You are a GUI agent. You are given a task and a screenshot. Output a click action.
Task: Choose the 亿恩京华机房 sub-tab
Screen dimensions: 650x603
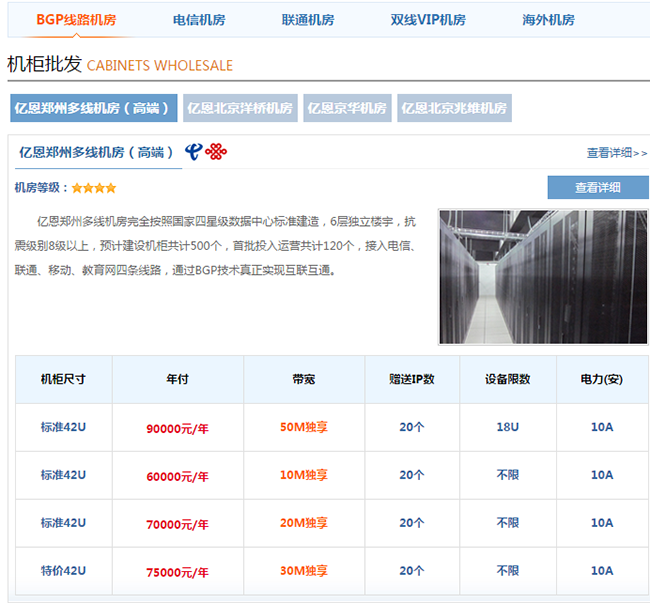pos(347,108)
